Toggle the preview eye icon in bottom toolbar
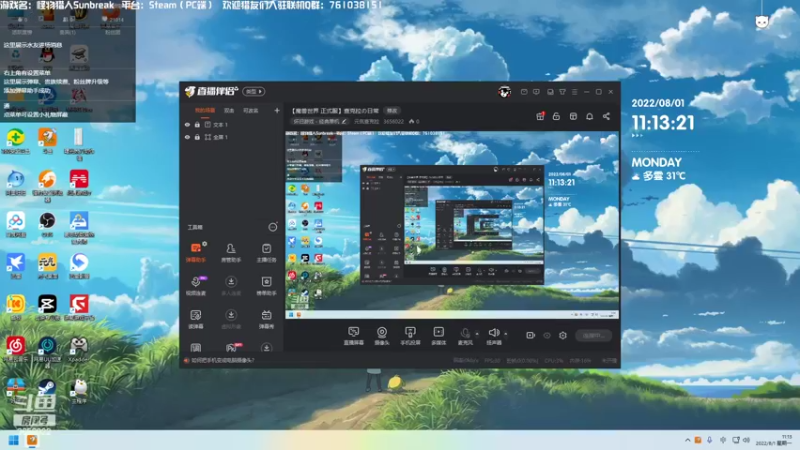This screenshot has height=450, width=800. (546, 335)
